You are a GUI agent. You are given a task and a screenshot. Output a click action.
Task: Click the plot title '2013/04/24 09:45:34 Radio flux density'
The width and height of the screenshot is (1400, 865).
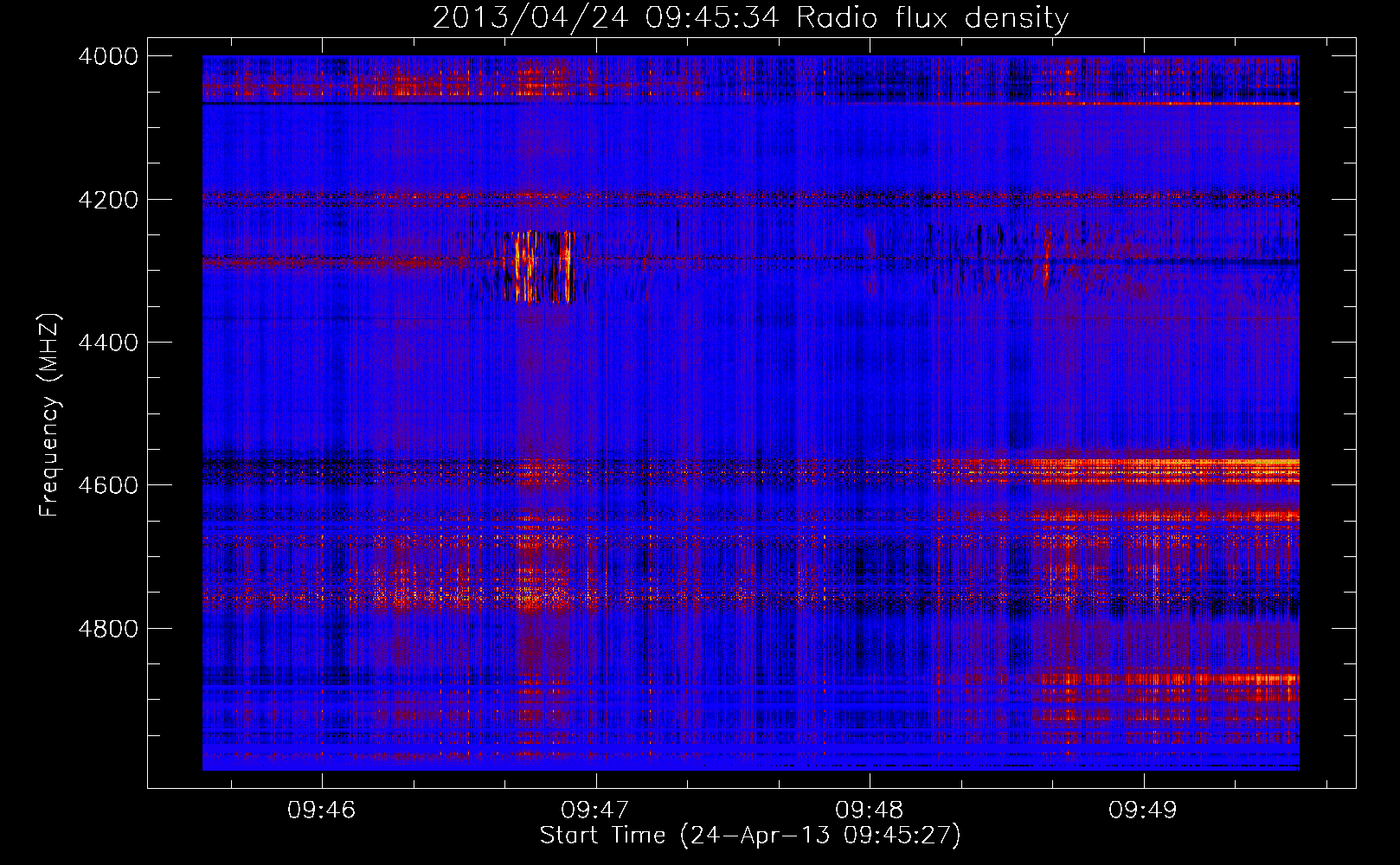[750, 17]
